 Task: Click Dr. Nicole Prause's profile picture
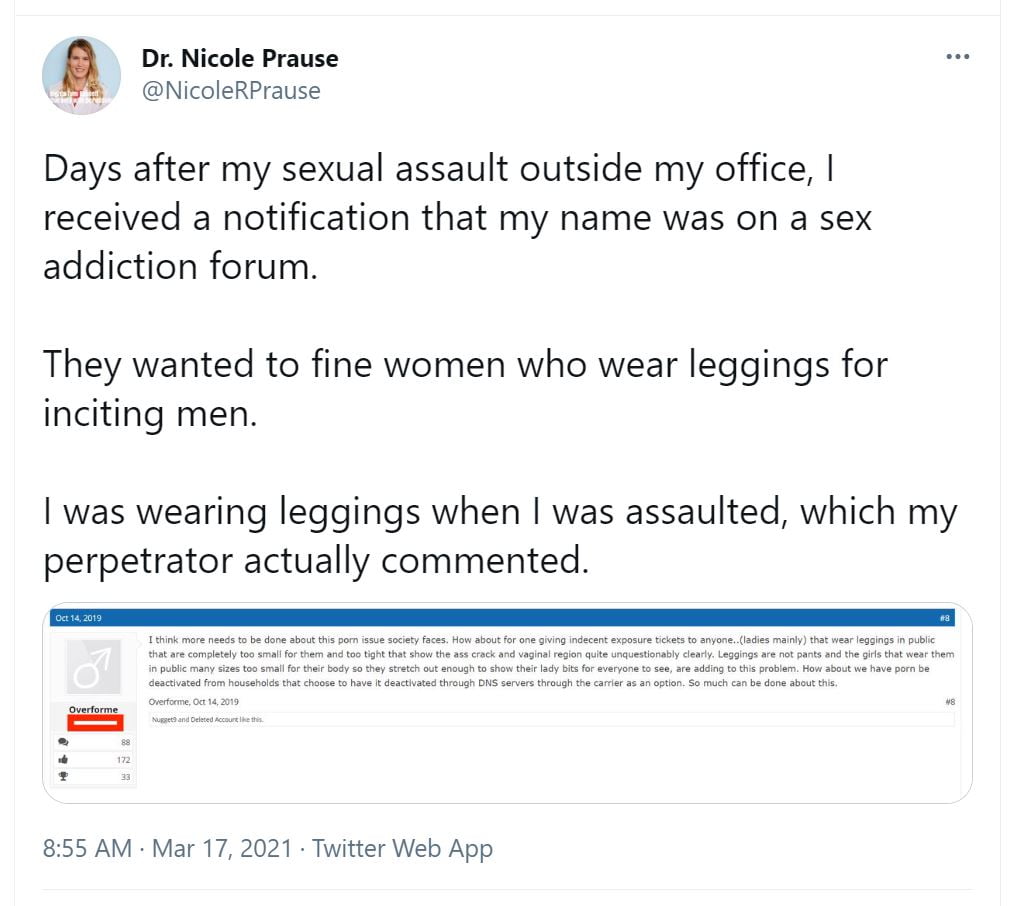coord(81,76)
